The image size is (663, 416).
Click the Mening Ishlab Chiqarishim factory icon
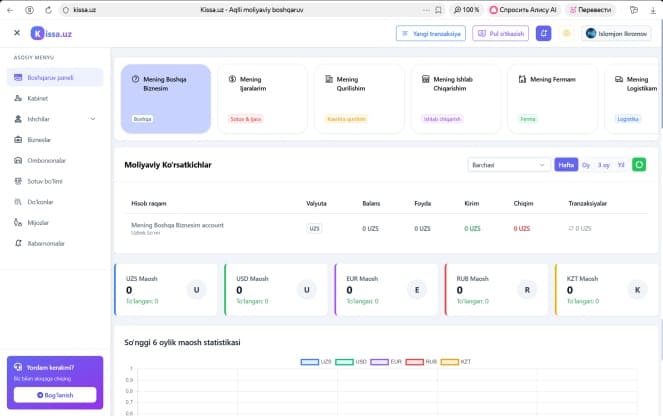tap(426, 79)
